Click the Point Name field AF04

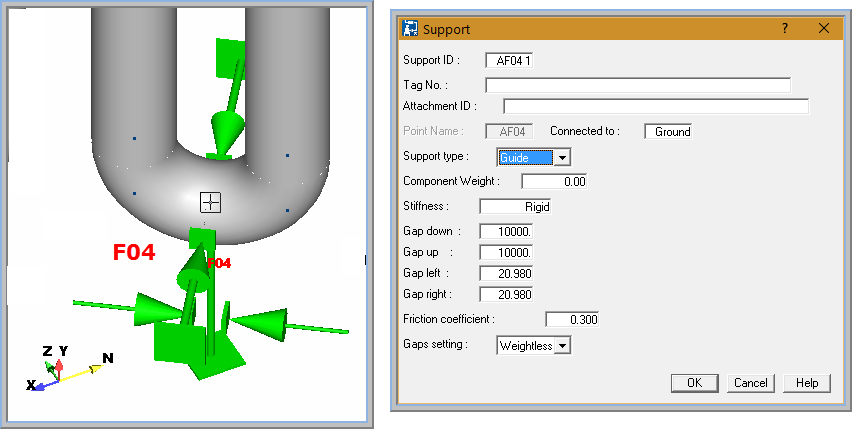tap(509, 132)
